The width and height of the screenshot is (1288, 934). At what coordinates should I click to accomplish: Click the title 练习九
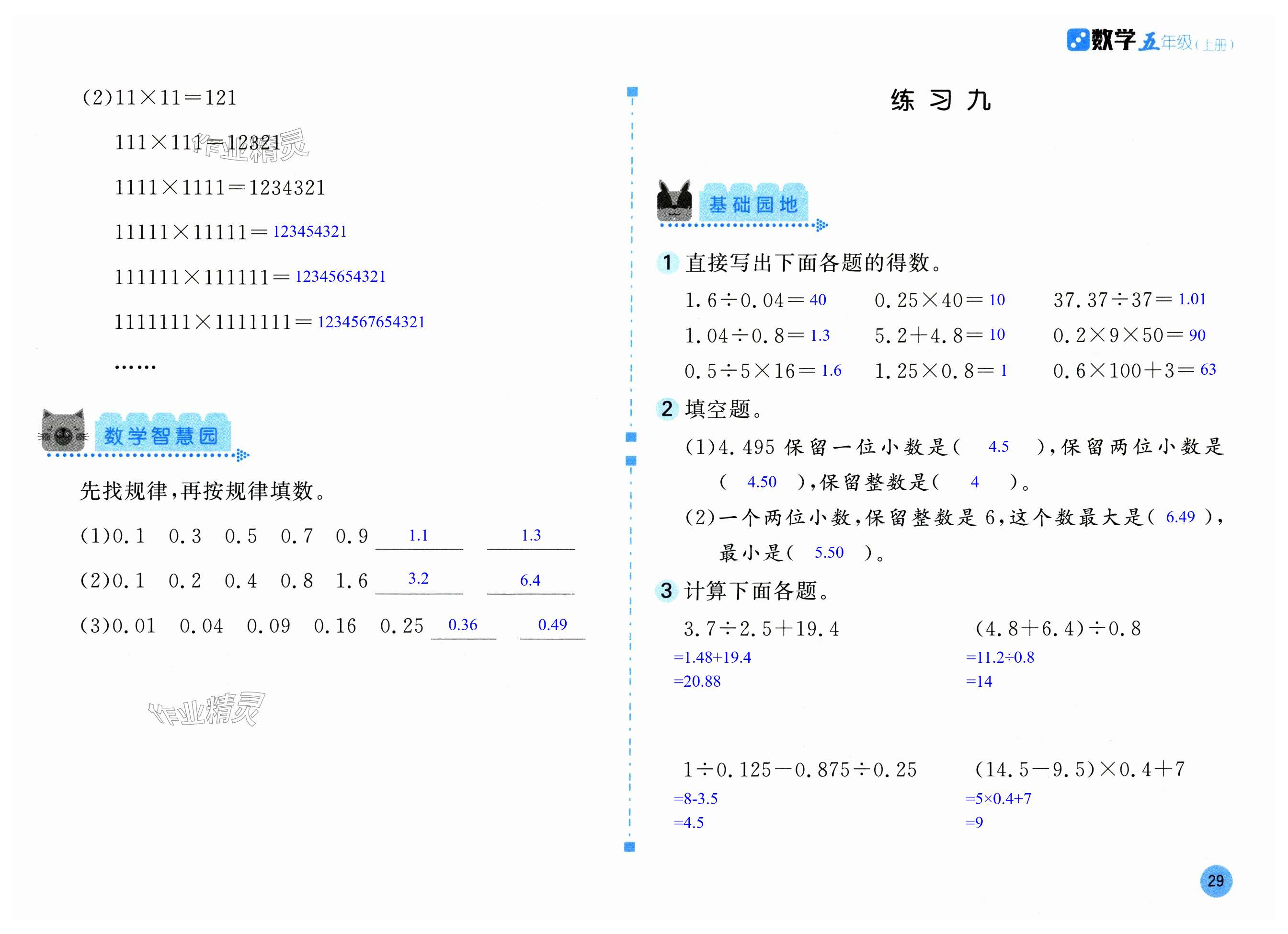[x=940, y=101]
